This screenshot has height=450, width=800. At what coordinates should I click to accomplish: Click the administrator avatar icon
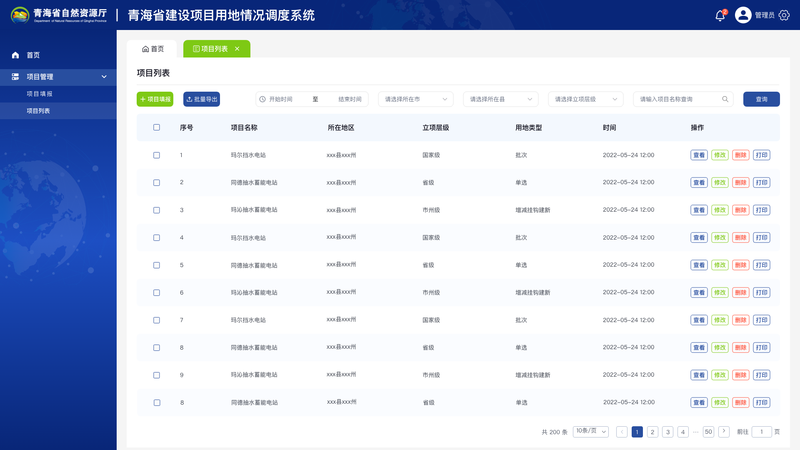click(x=743, y=15)
